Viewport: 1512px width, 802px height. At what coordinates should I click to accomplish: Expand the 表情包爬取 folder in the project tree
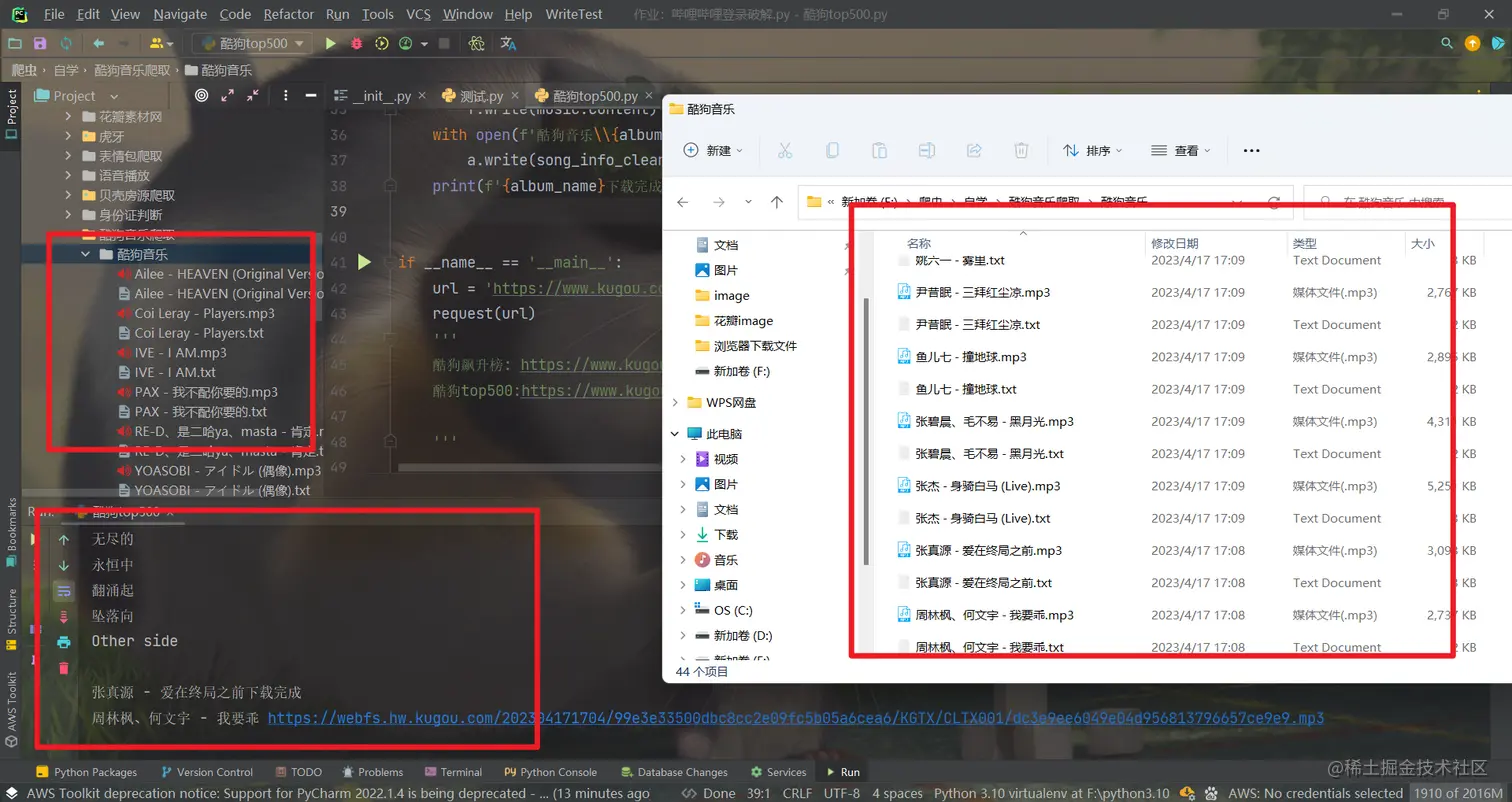(x=68, y=156)
